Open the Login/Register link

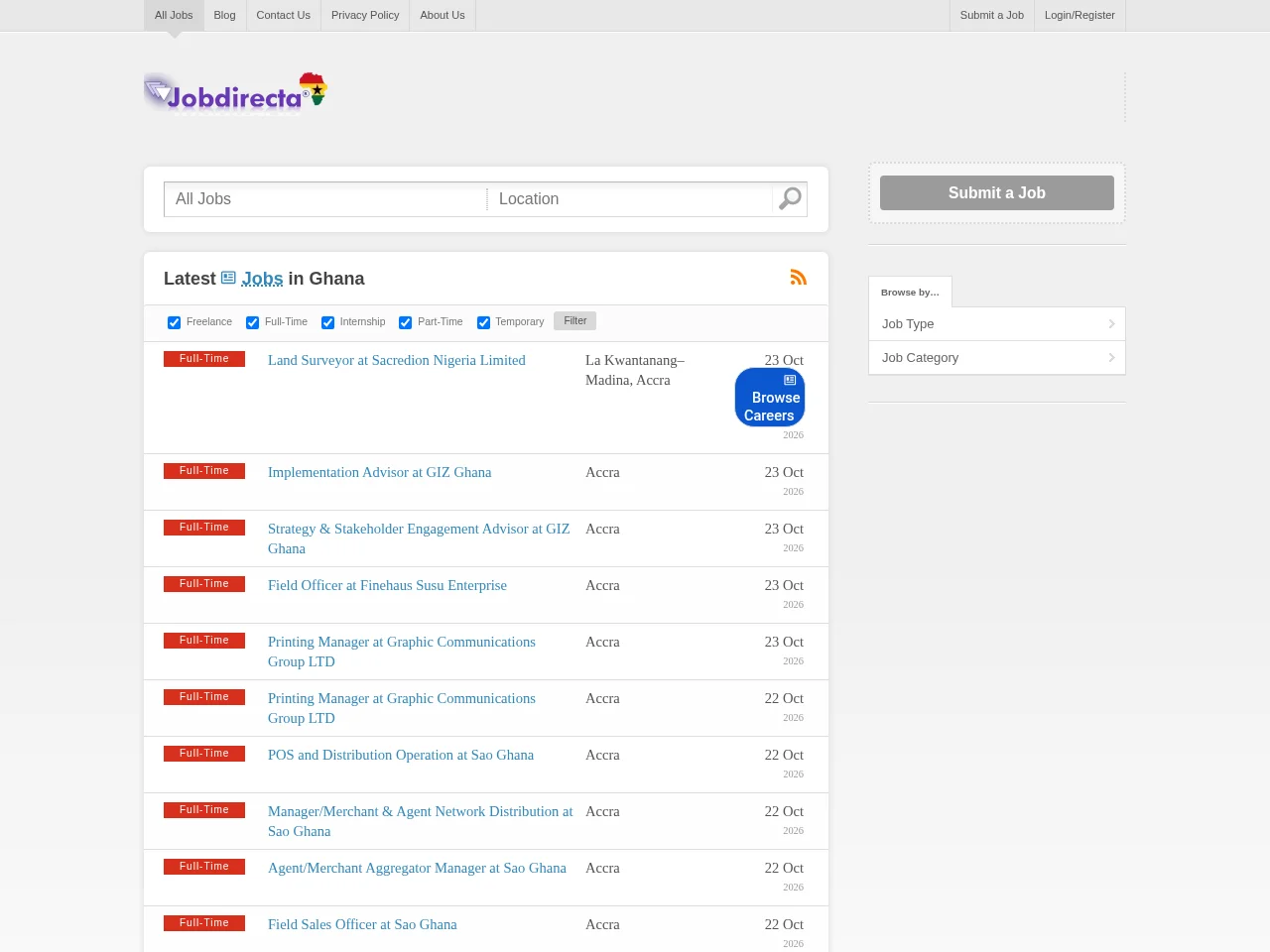pyautogui.click(x=1079, y=15)
